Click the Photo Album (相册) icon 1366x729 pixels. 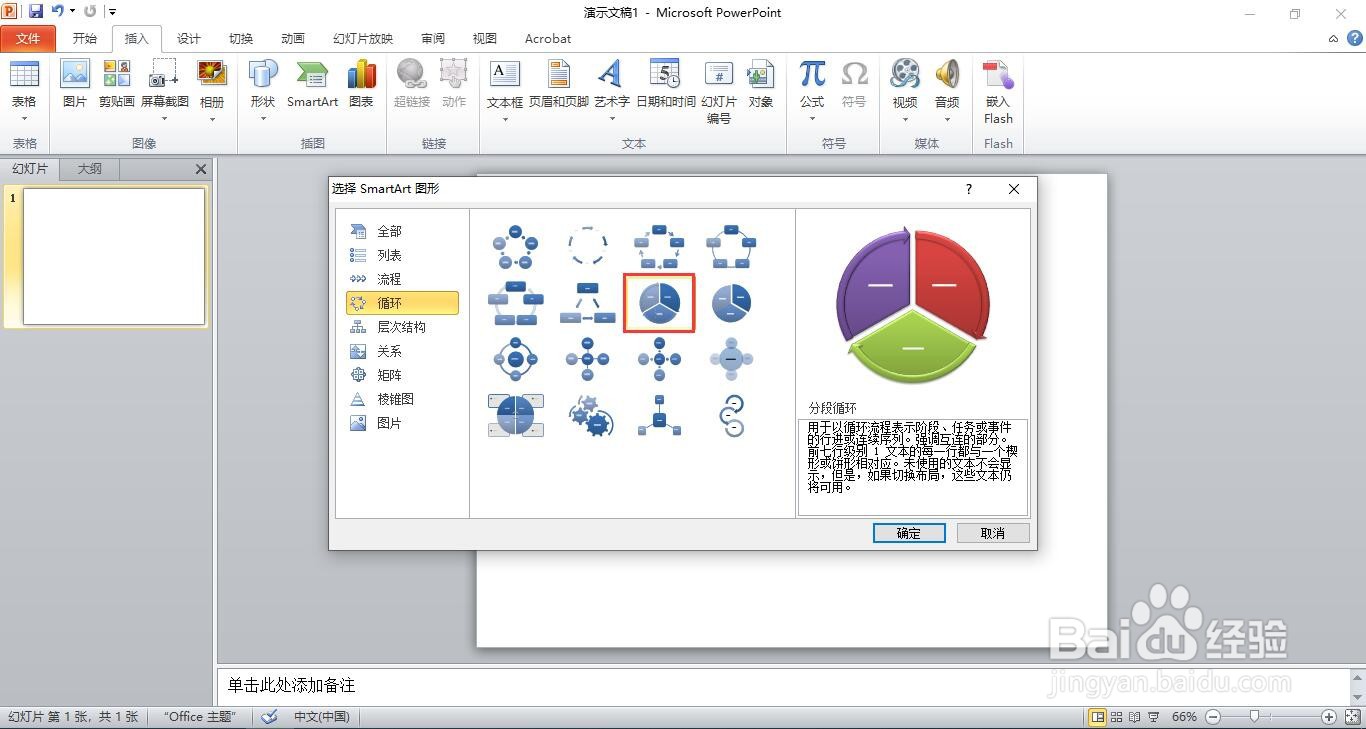212,76
